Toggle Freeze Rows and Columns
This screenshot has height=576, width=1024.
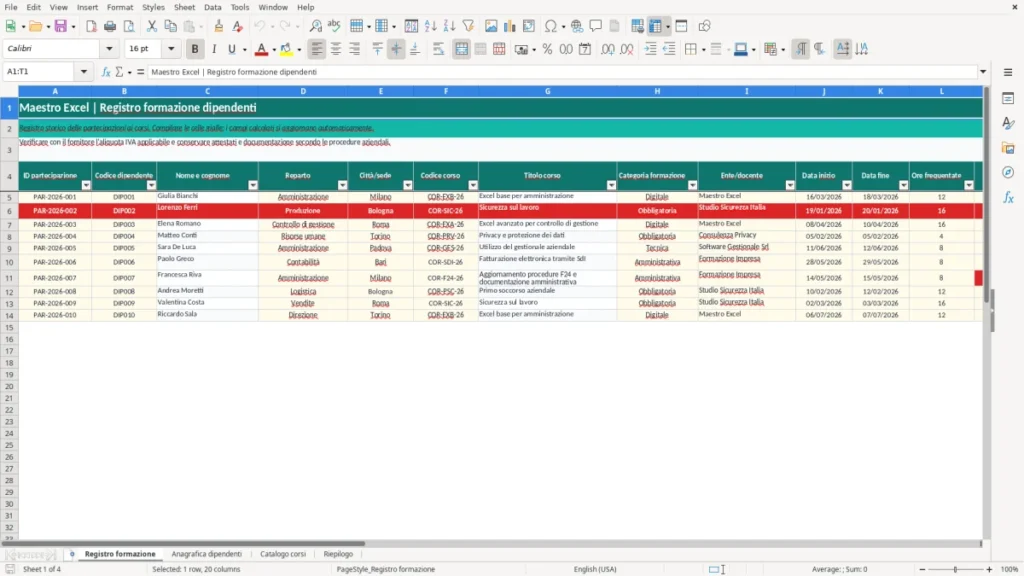tap(656, 26)
